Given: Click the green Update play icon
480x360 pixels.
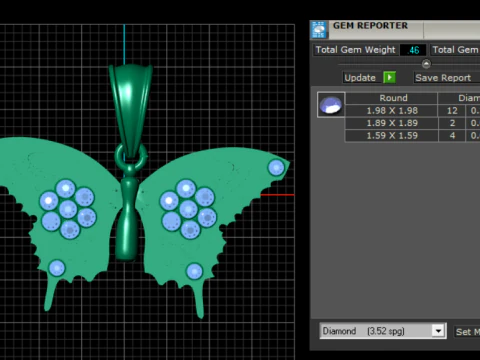Looking at the screenshot, I should point(389,77).
